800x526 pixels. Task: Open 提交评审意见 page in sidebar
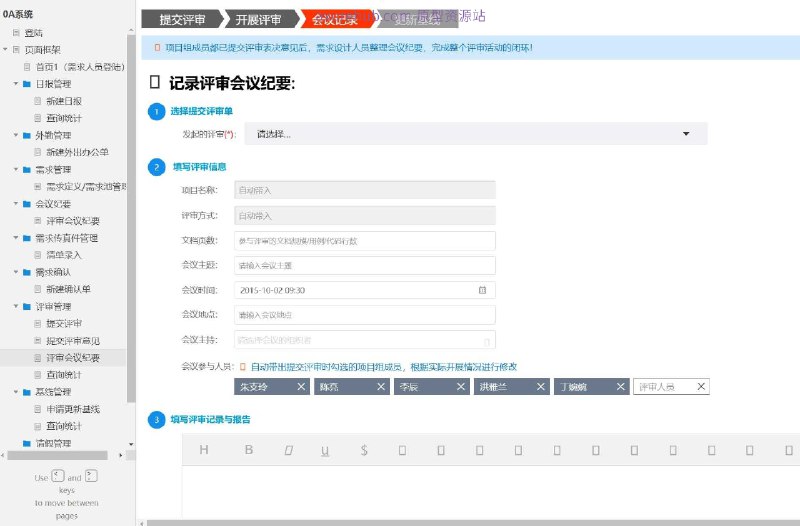point(73,341)
